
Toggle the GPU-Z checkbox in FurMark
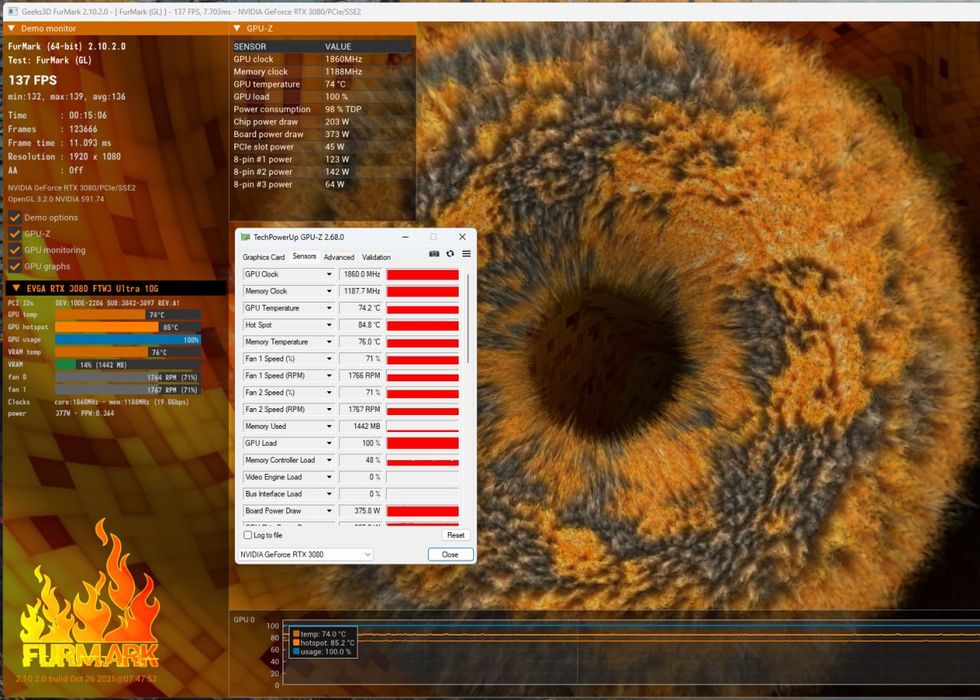15,234
